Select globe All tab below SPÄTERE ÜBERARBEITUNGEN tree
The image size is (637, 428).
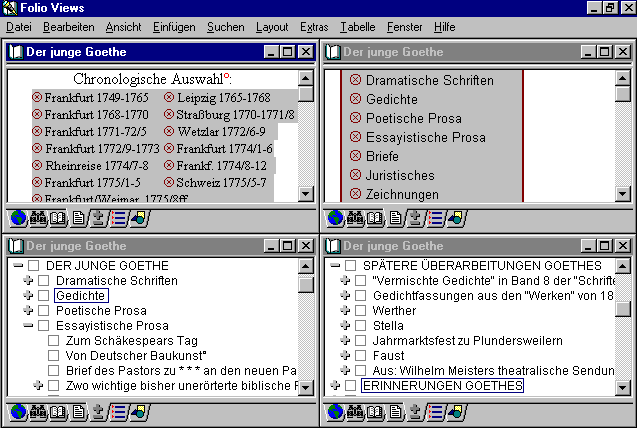point(335,412)
